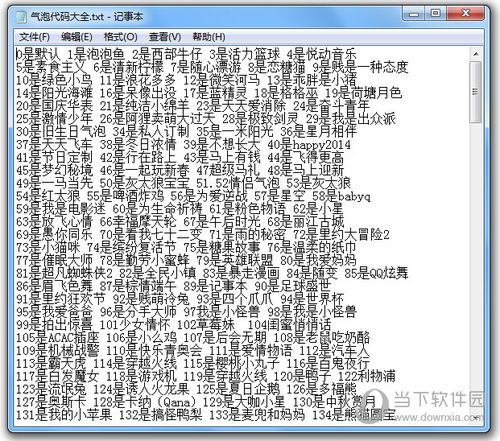Open the 查看(V) menu
The image size is (500, 441).
coord(165,37)
